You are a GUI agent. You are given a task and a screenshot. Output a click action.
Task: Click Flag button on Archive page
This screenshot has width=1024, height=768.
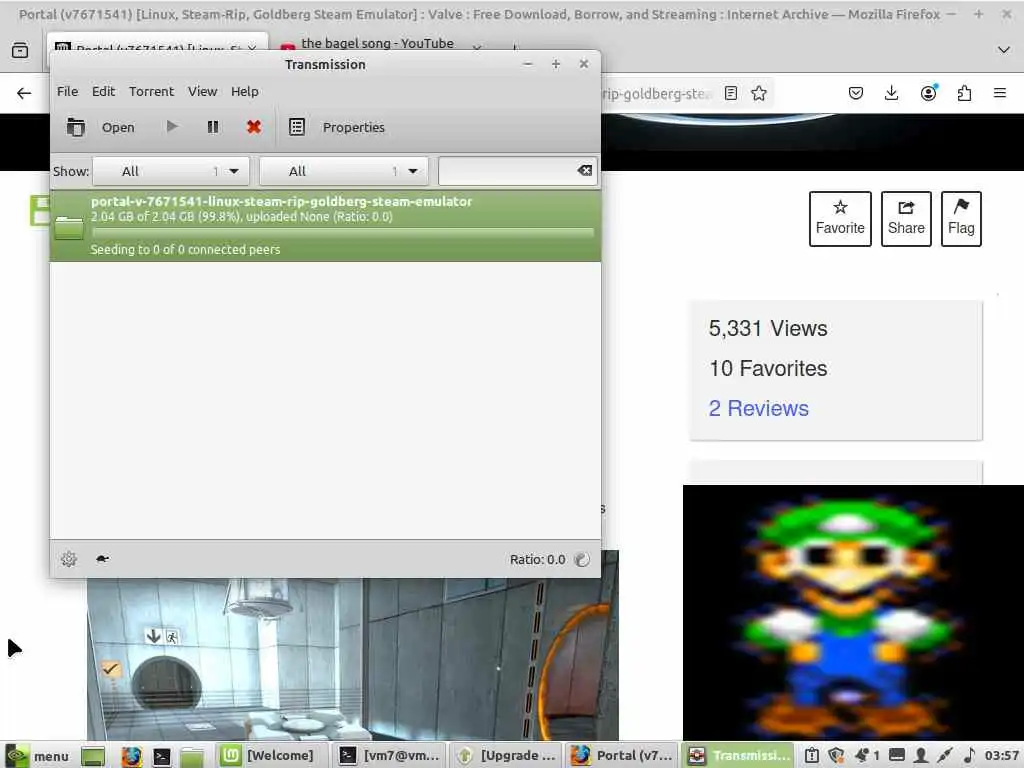click(961, 219)
